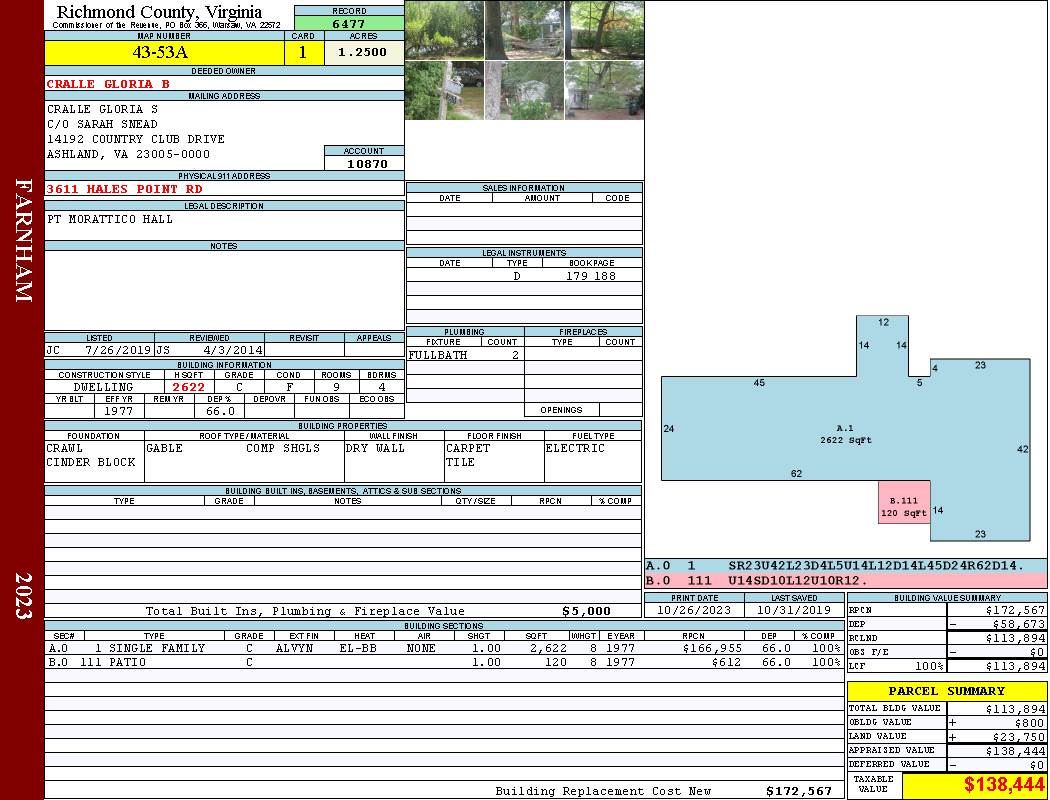The height and width of the screenshot is (800, 1050).
Task: Click the physical address 3611 HALES POINT RD
Action: point(125,189)
